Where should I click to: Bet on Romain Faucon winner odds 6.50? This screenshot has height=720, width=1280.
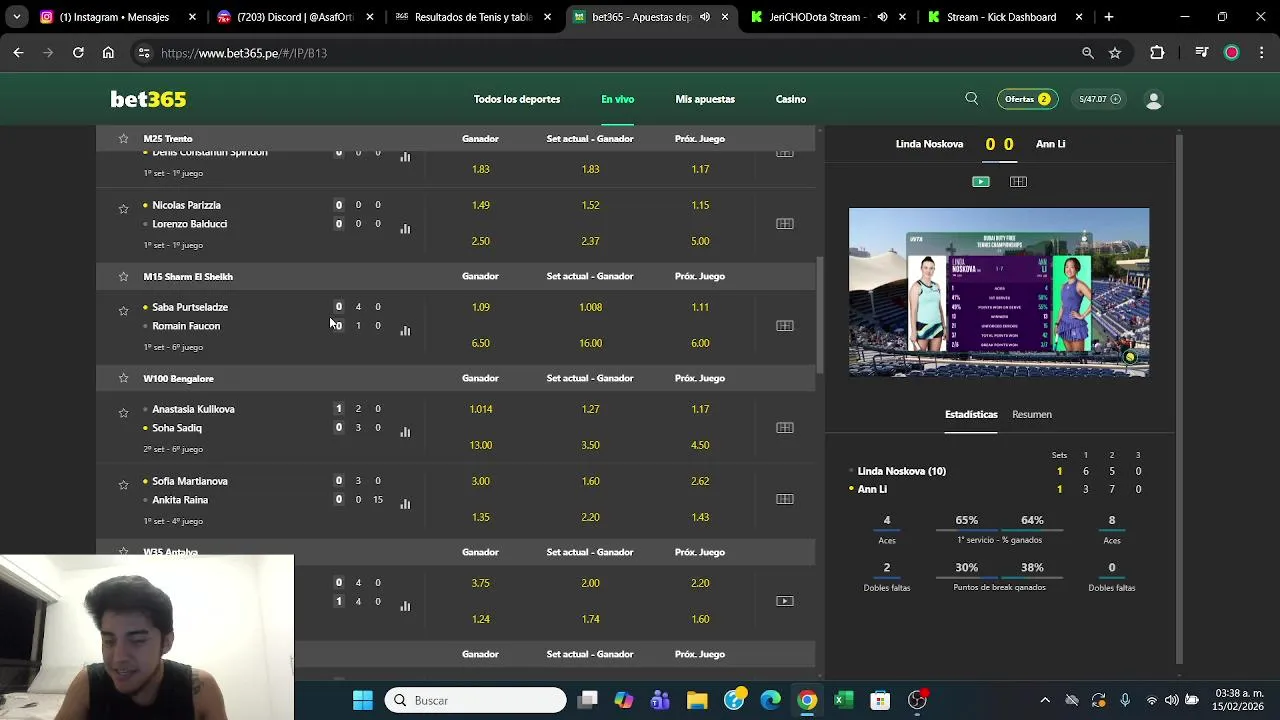(x=481, y=343)
